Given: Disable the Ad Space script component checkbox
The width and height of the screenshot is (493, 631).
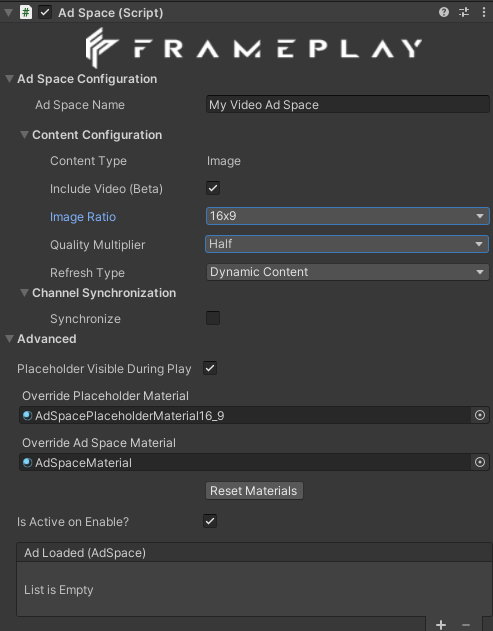Looking at the screenshot, I should coord(45,12).
